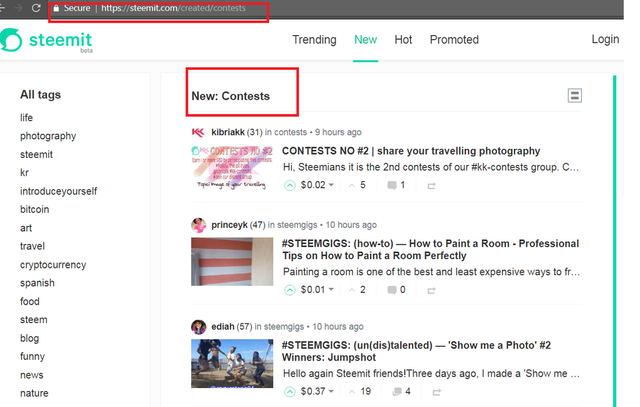The height and width of the screenshot is (407, 640).
Task: Resteem the Show me a Photo #2 post
Action: [x=437, y=392]
